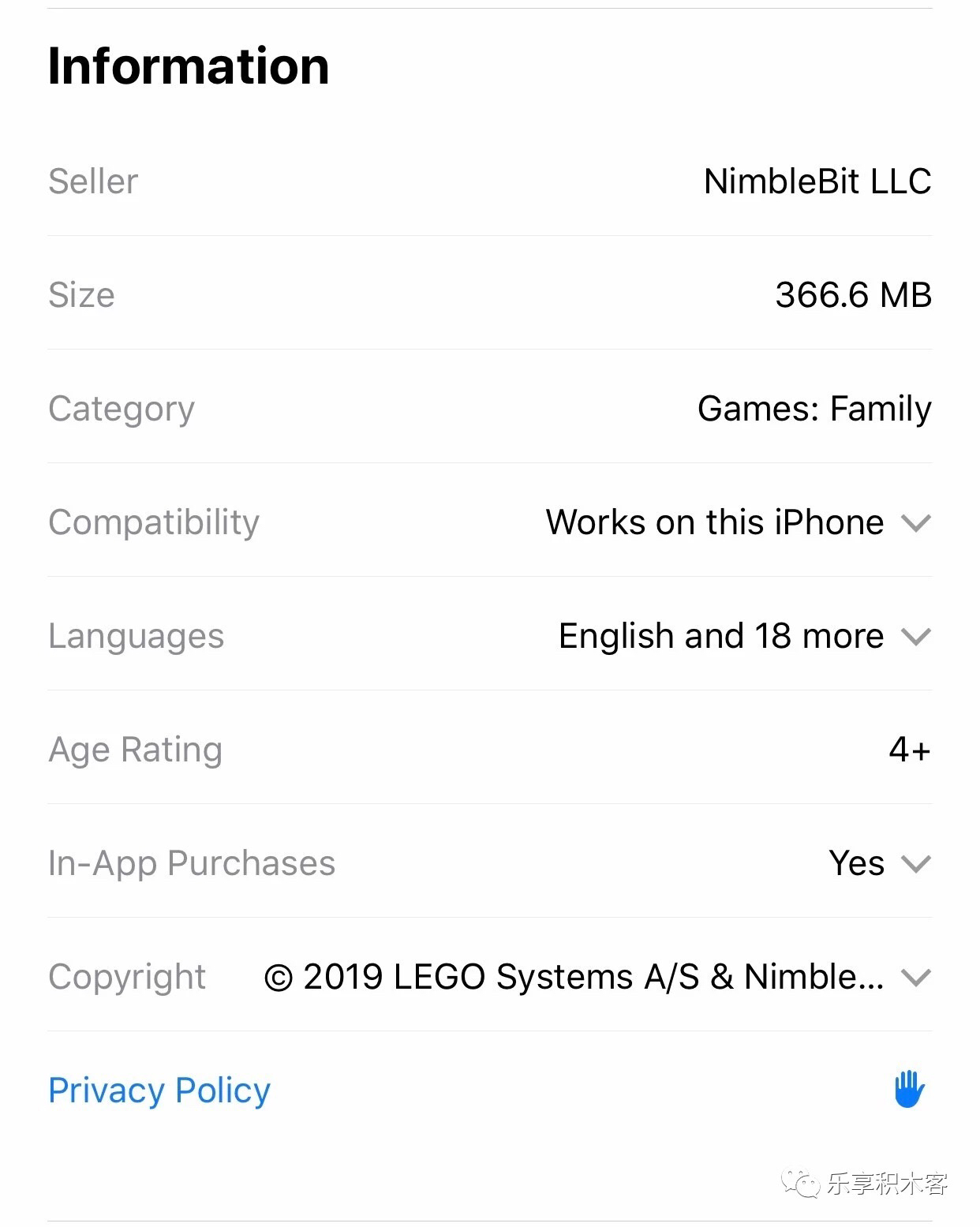Open the Privacy Policy link
The height and width of the screenshot is (1227, 980).
(x=159, y=1090)
